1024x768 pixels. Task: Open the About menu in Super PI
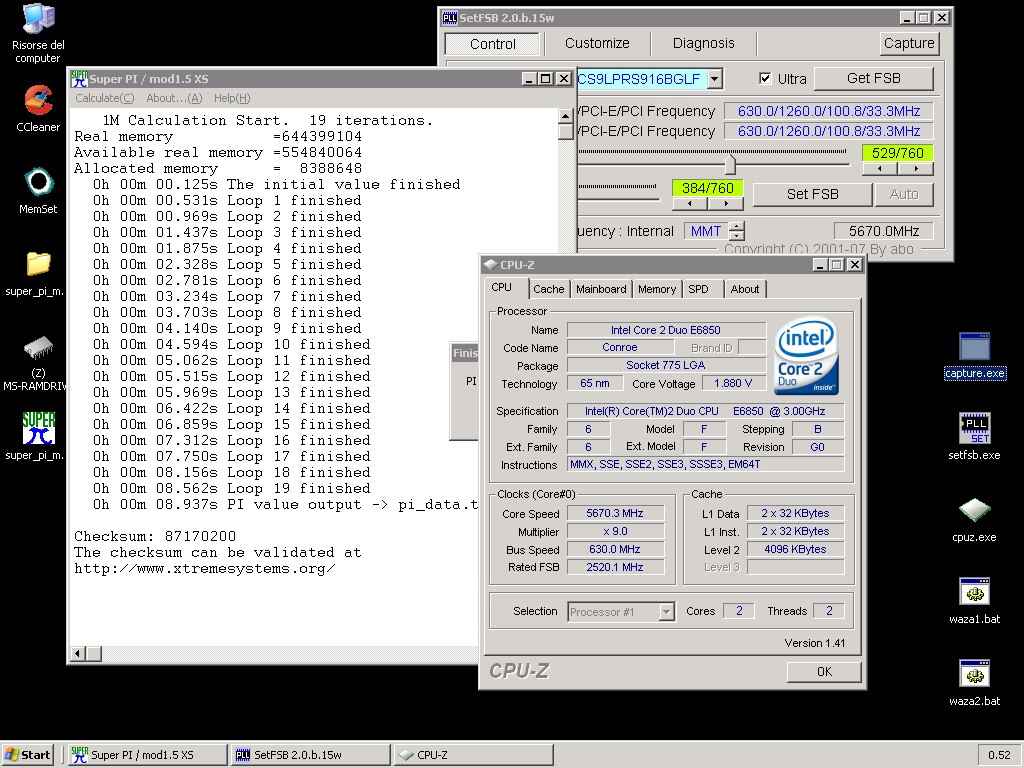coord(174,98)
